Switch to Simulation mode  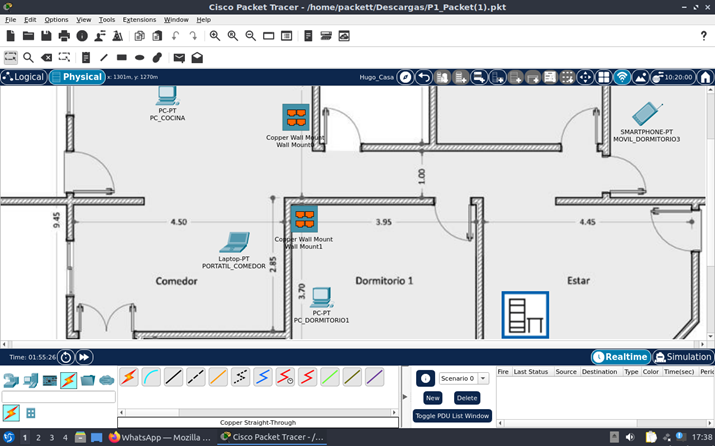pyautogui.click(x=684, y=357)
